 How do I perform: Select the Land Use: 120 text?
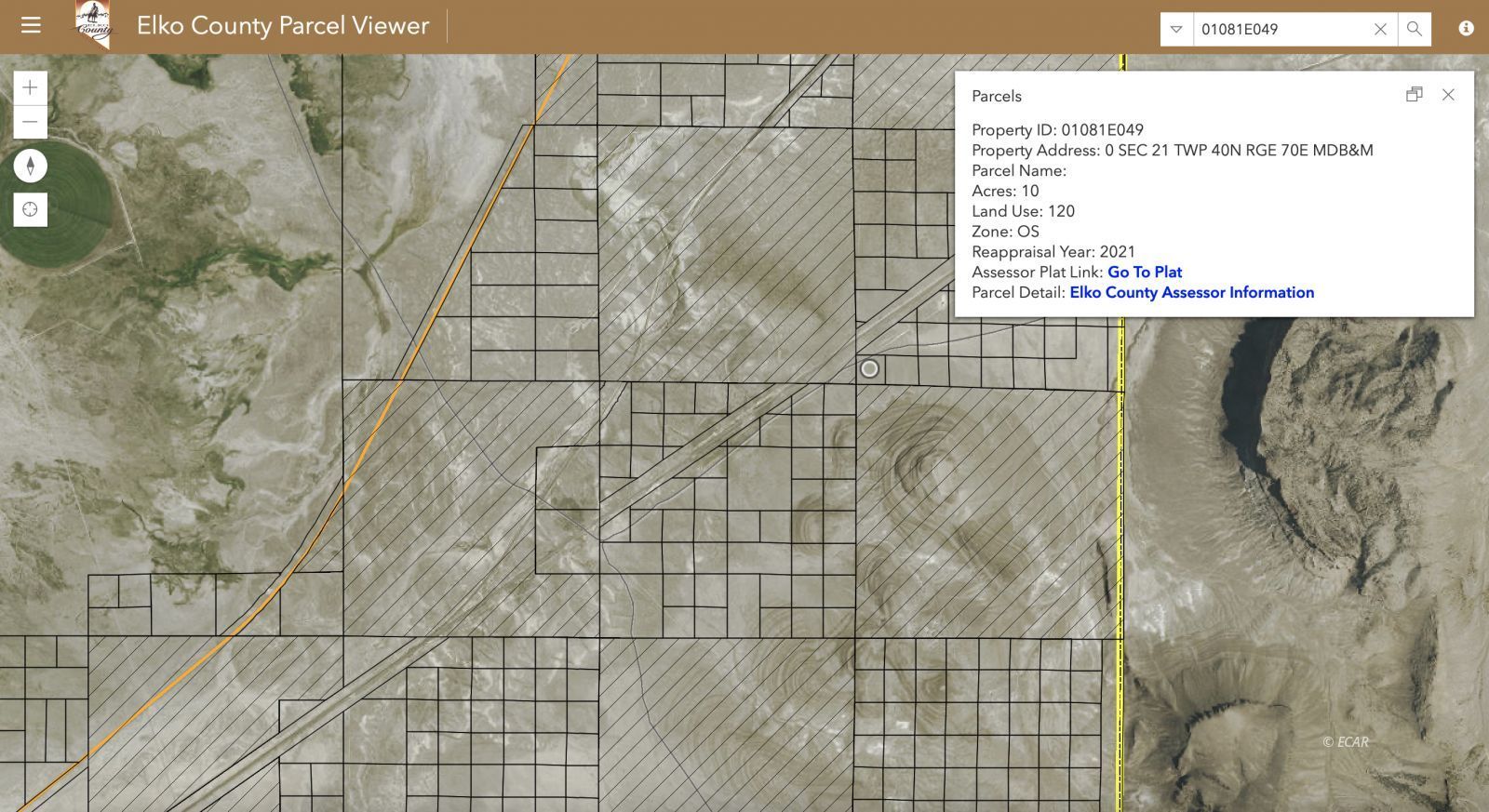[x=1023, y=211]
